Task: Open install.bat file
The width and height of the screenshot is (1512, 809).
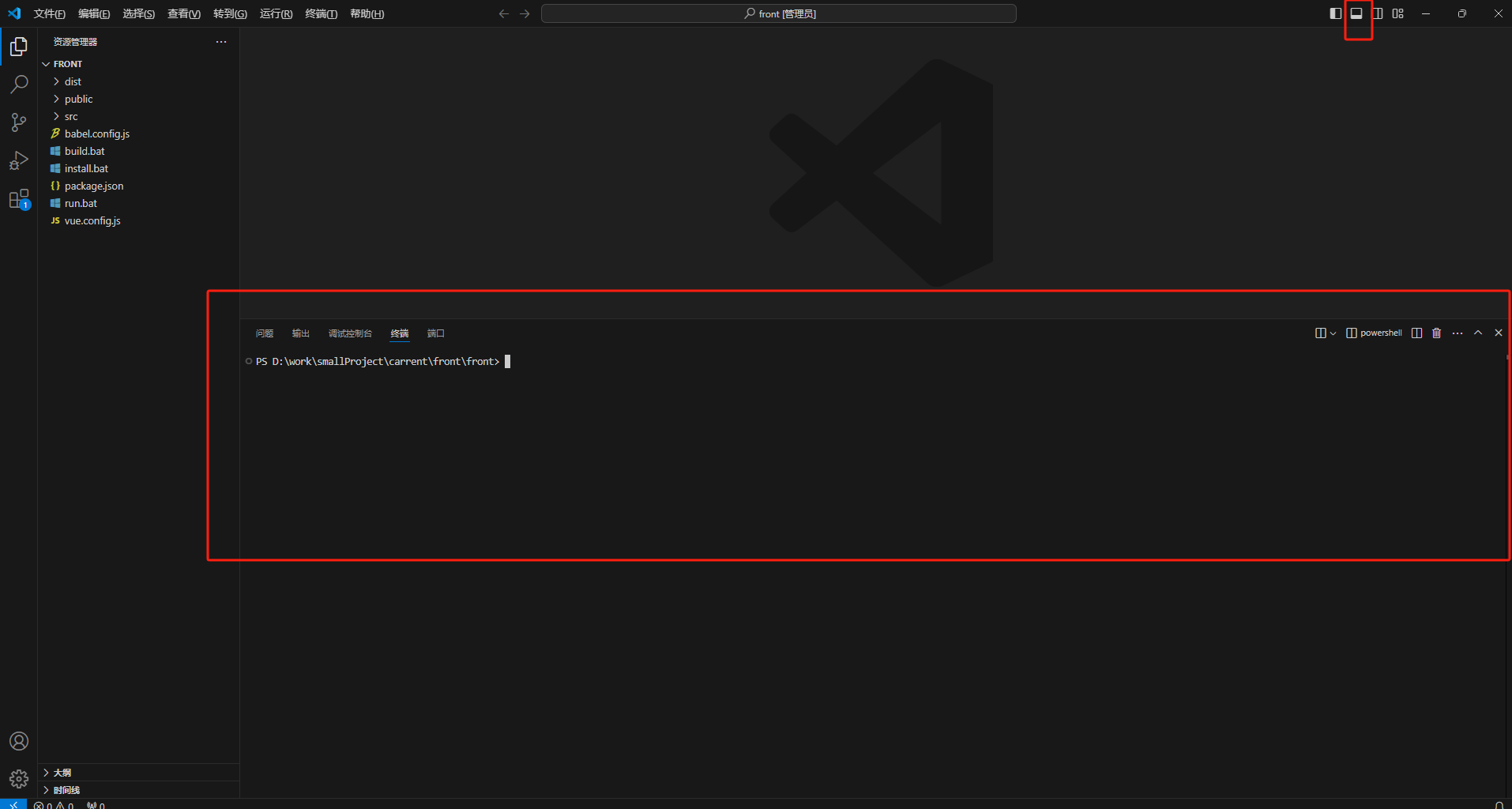Action: (x=138, y=168)
